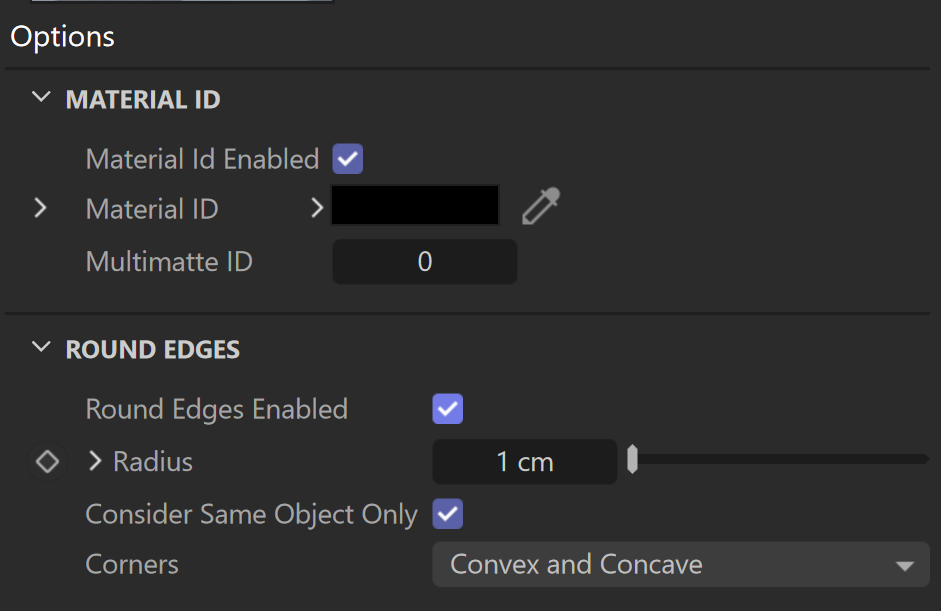Expand the Material ID row arrow
Screen dimensions: 941x611
tap(40, 208)
